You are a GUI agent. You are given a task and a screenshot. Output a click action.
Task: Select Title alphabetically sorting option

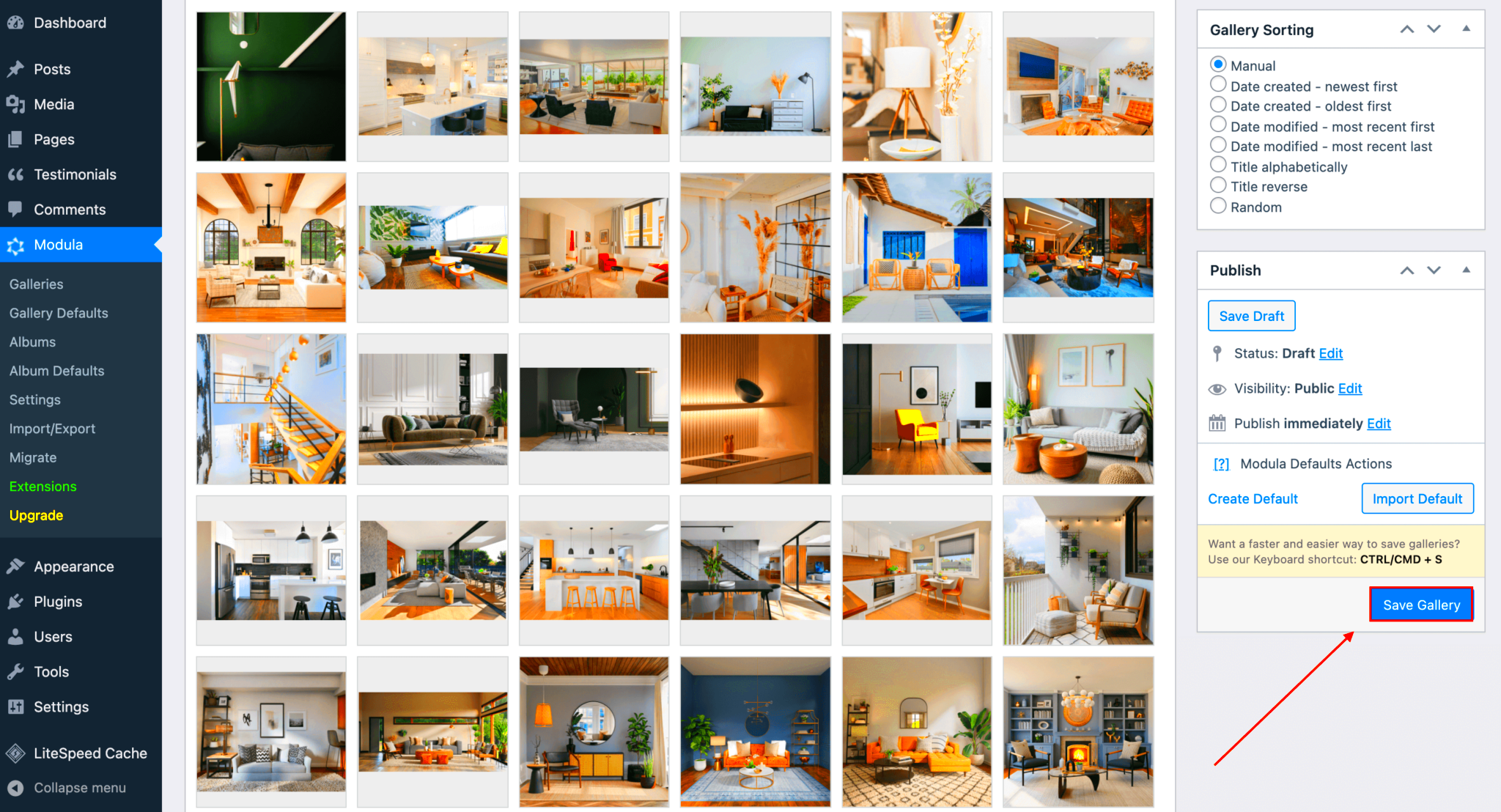[x=1217, y=166]
